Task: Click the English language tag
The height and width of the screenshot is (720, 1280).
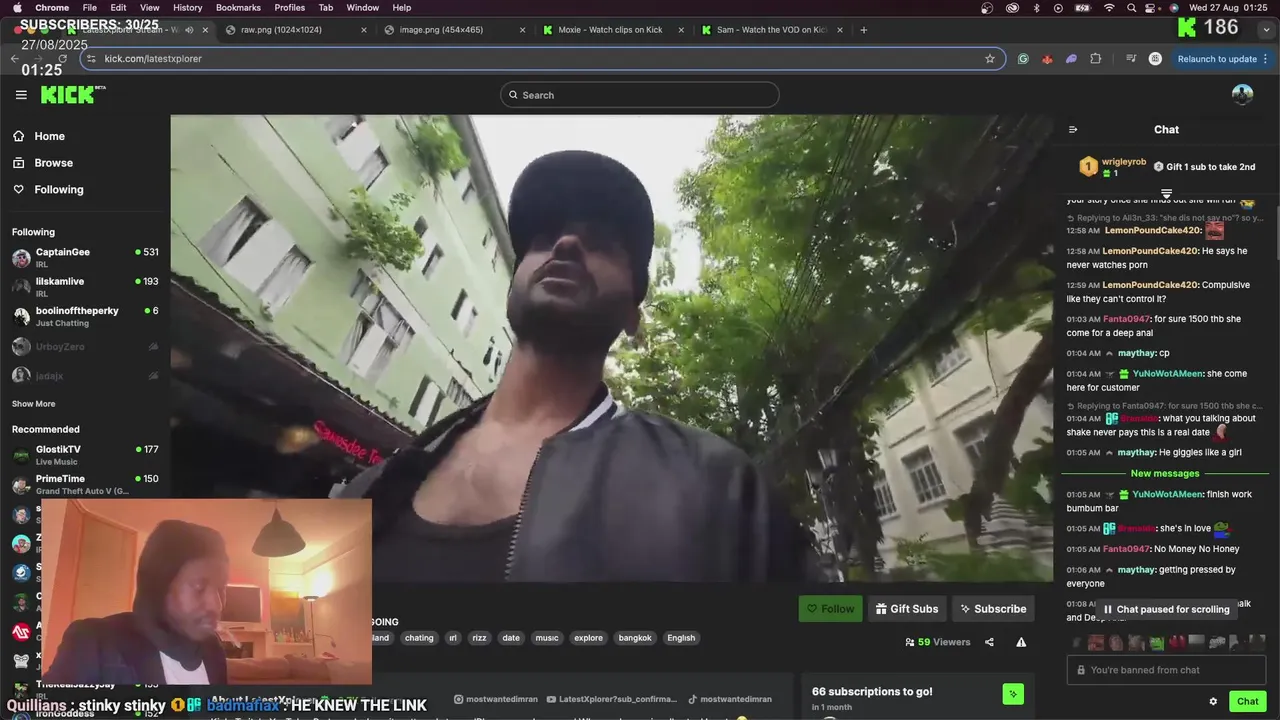Action: click(681, 638)
